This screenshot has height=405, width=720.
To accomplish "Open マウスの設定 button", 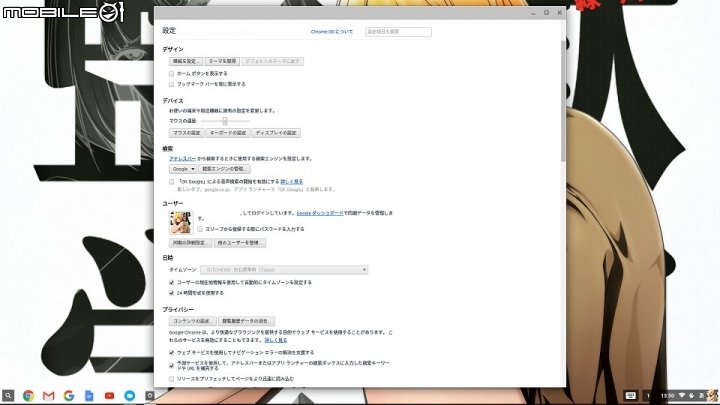I will click(186, 133).
